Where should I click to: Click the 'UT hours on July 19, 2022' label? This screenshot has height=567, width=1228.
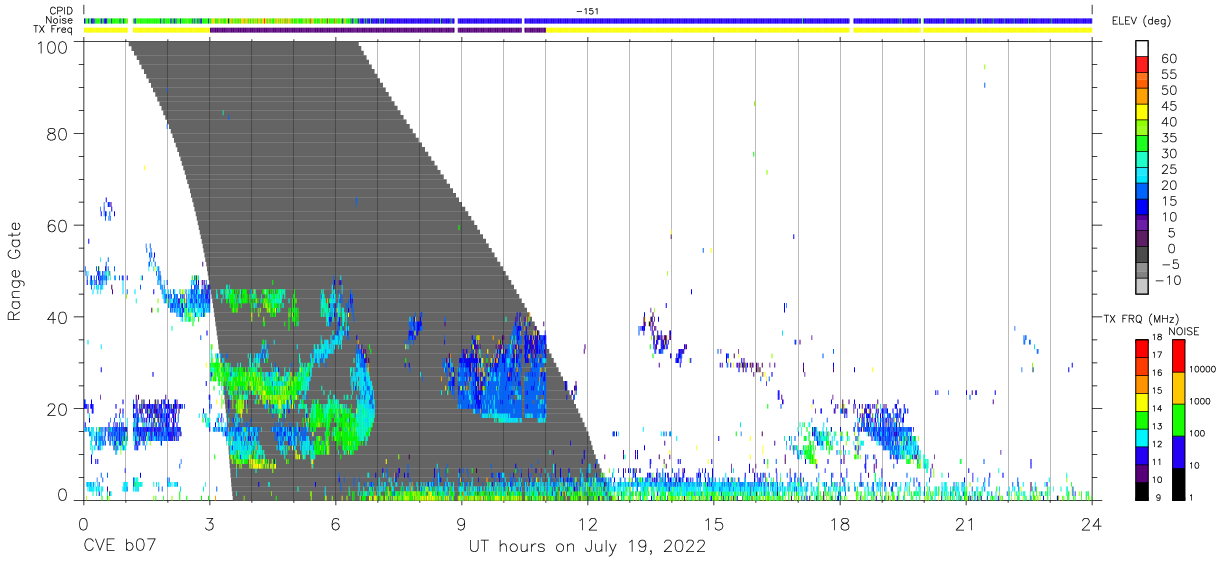pos(588,547)
